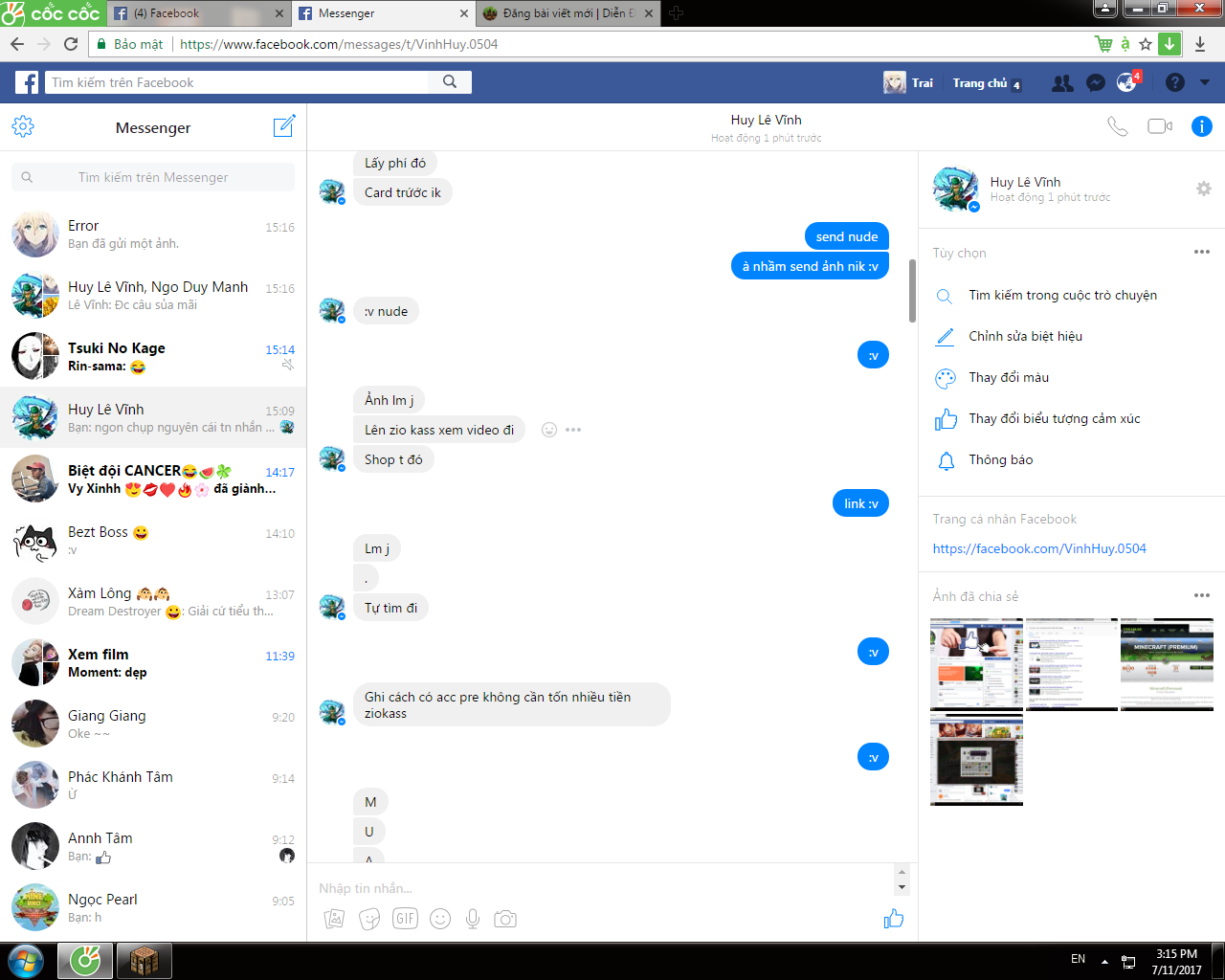Open the Biệt đội CANCER group chat
This screenshot has height=980, width=1225.
[153, 479]
